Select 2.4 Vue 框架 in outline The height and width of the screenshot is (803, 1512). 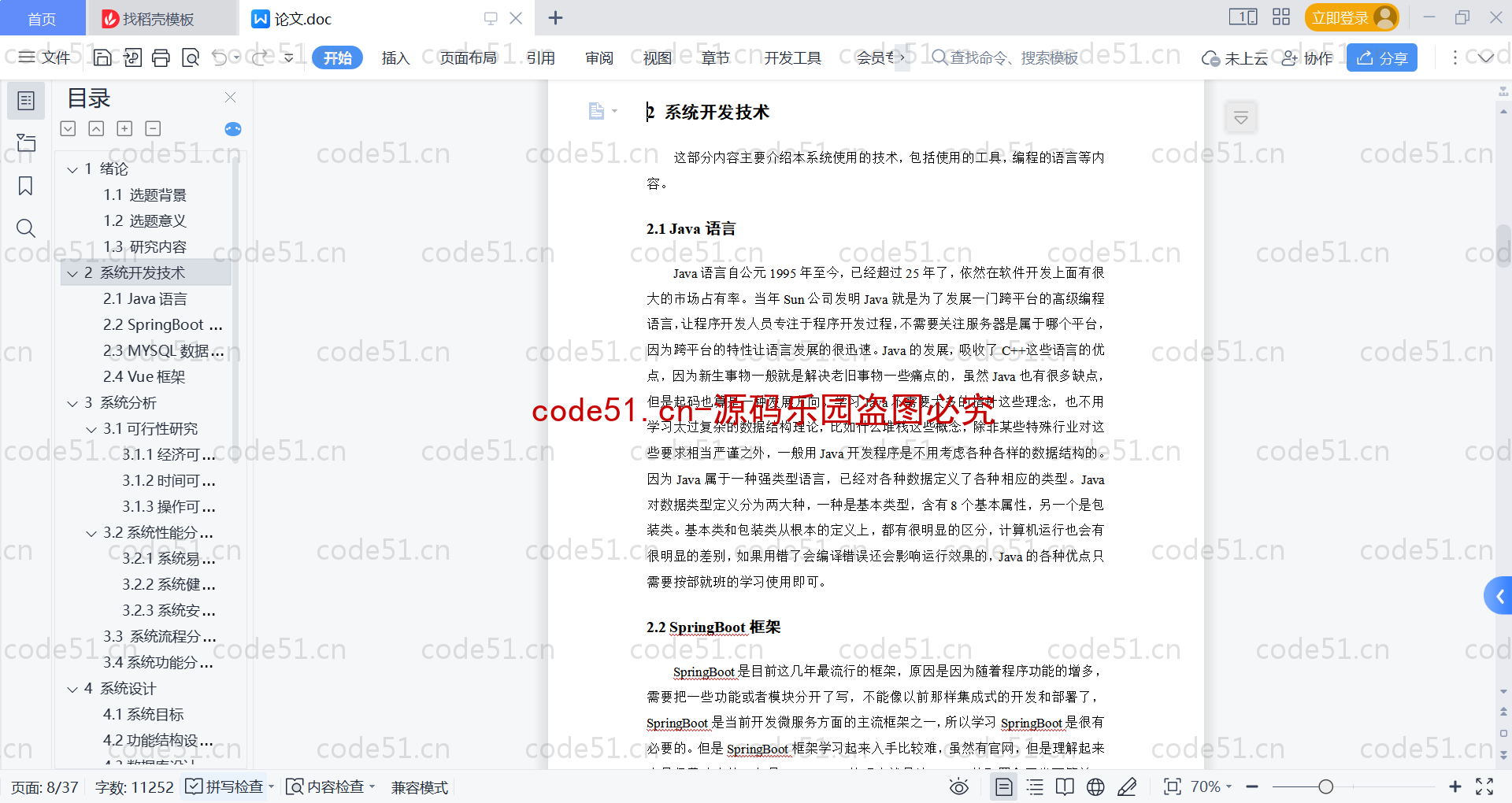point(146,377)
